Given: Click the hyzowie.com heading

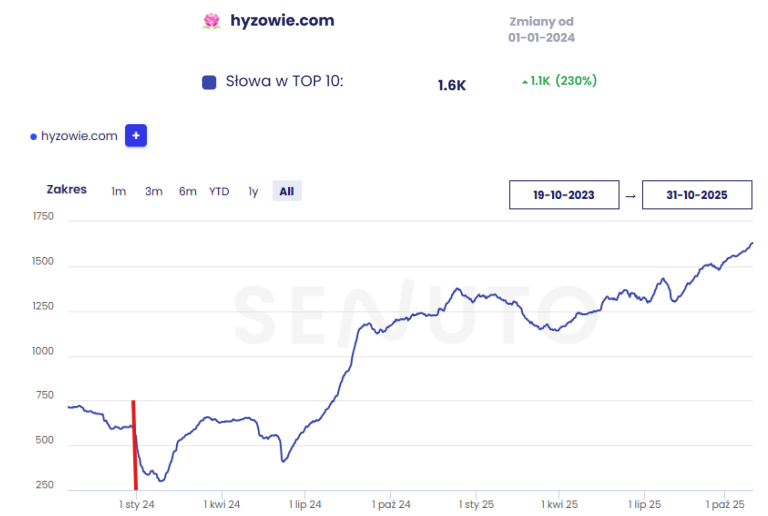Looking at the screenshot, I should 282,21.
